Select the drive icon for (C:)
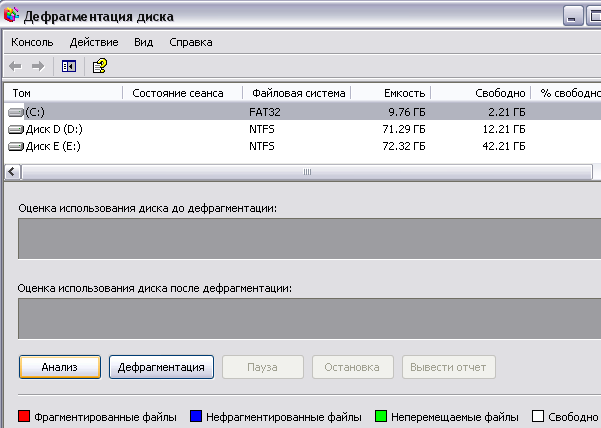 [16, 112]
